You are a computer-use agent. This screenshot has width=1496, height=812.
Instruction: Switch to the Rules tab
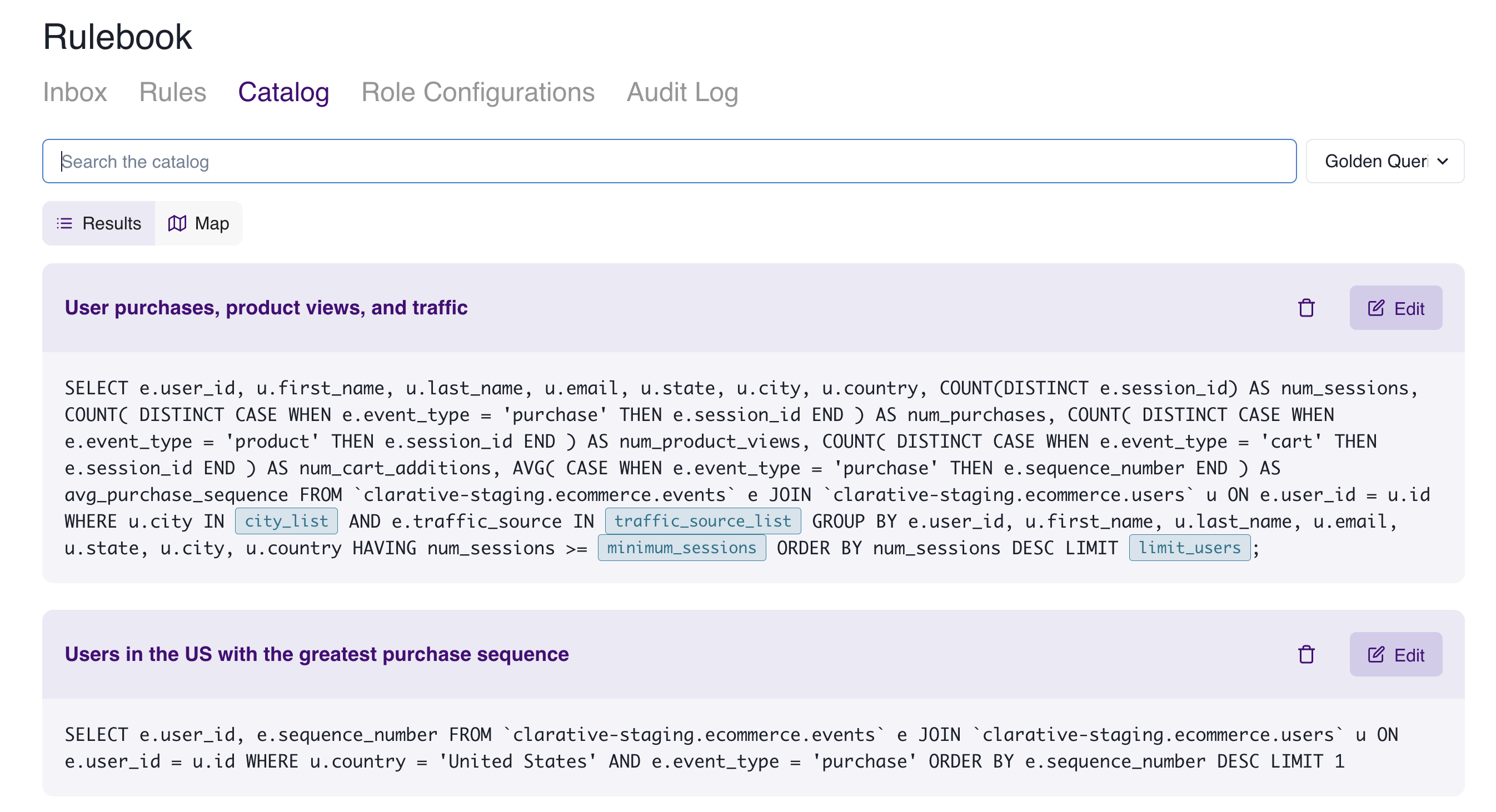pos(172,92)
